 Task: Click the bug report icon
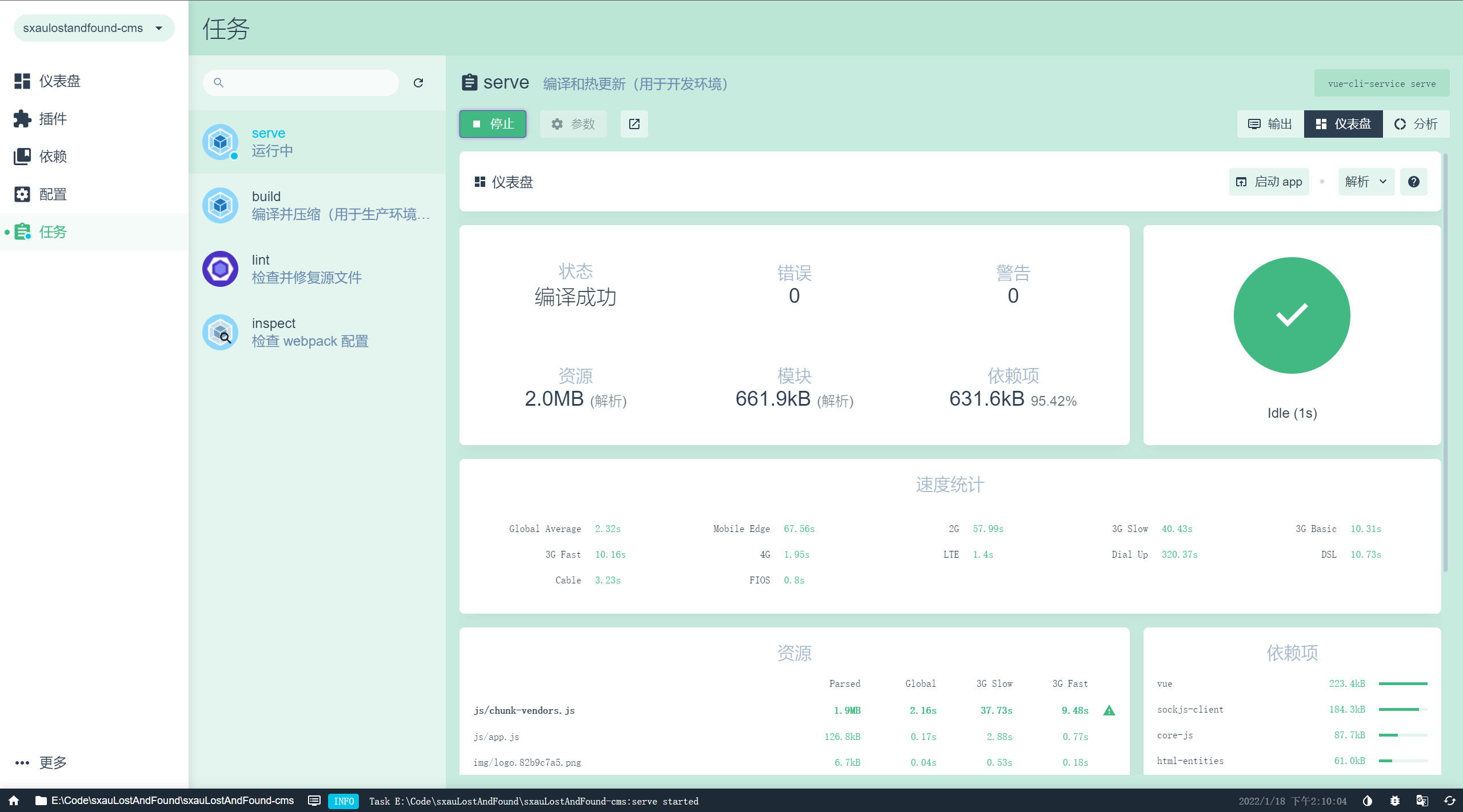(1395, 801)
